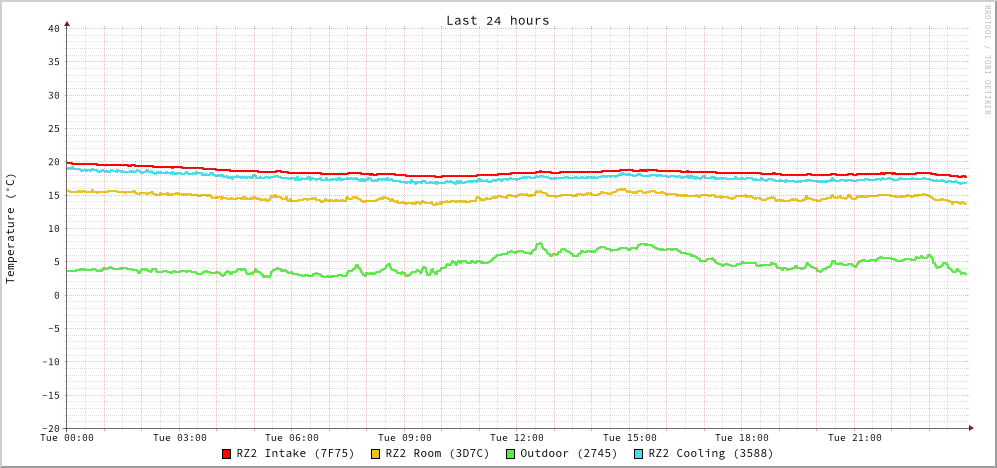The height and width of the screenshot is (468, 997).
Task: Click the "Temperature (°C)" y-axis label
Action: (x=11, y=228)
